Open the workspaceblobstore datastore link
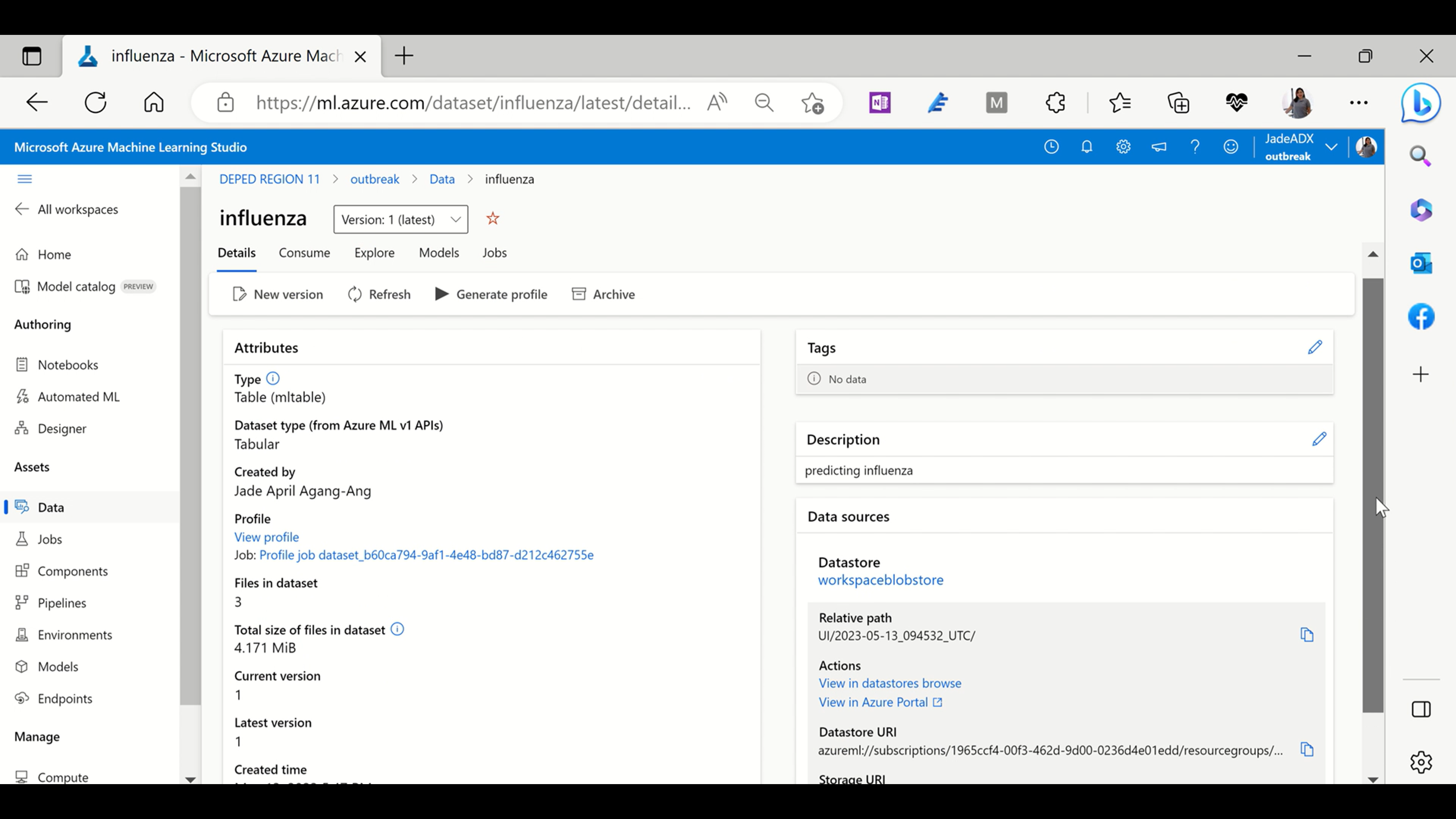 tap(880, 580)
